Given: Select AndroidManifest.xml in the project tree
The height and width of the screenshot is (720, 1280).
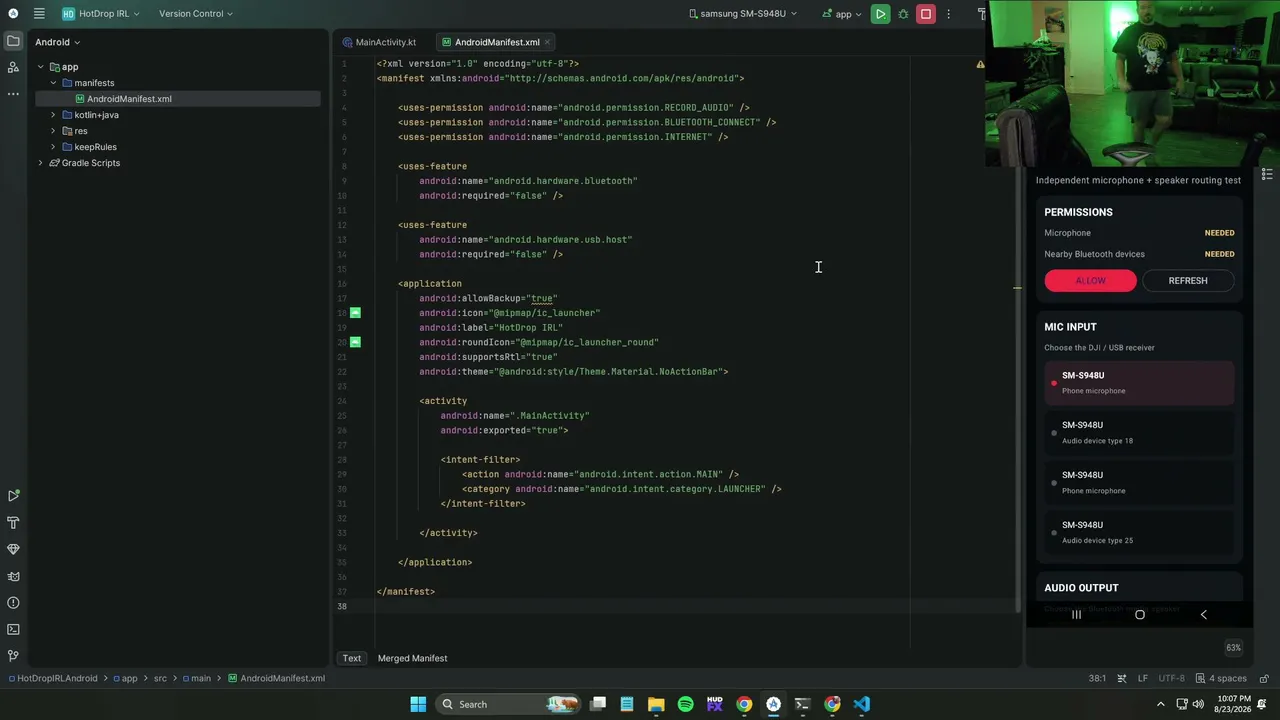Looking at the screenshot, I should pyautogui.click(x=178, y=99).
